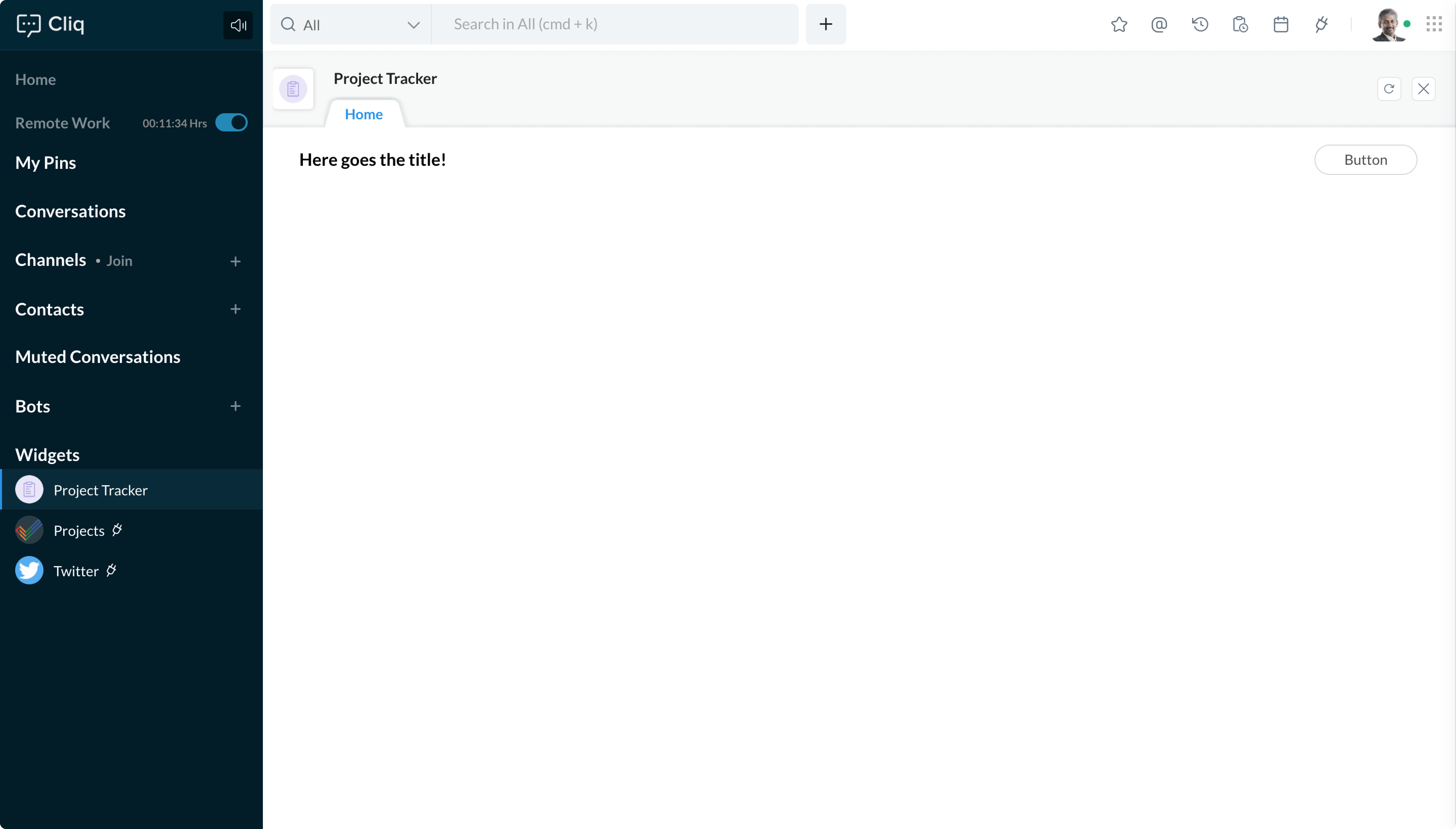Open Conversations section in sidebar

(x=70, y=211)
